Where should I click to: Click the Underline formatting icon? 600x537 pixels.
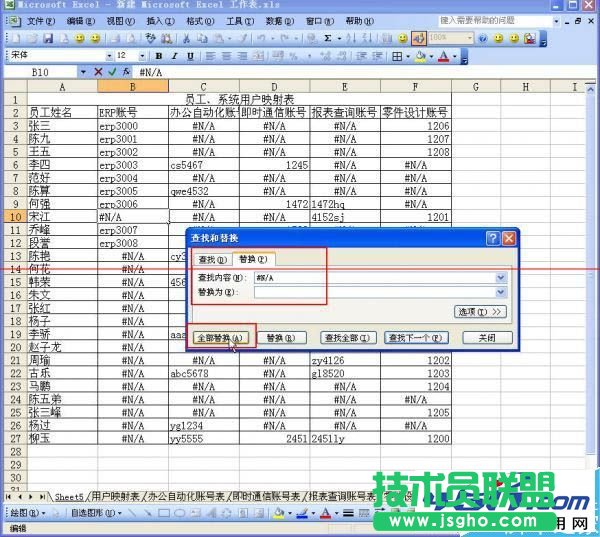189,56
